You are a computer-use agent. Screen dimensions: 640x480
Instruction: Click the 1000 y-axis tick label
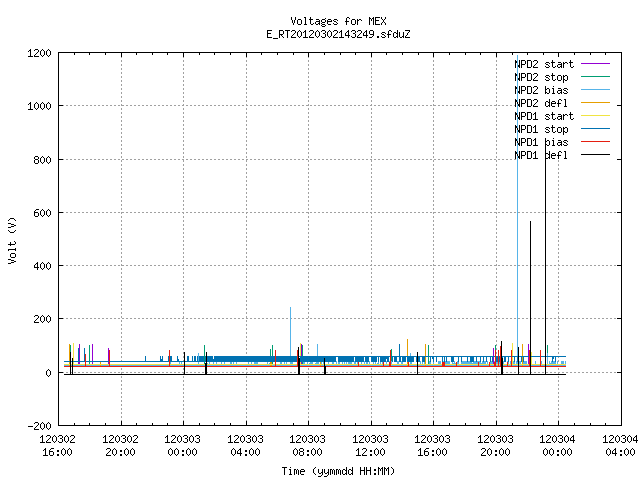click(x=39, y=107)
